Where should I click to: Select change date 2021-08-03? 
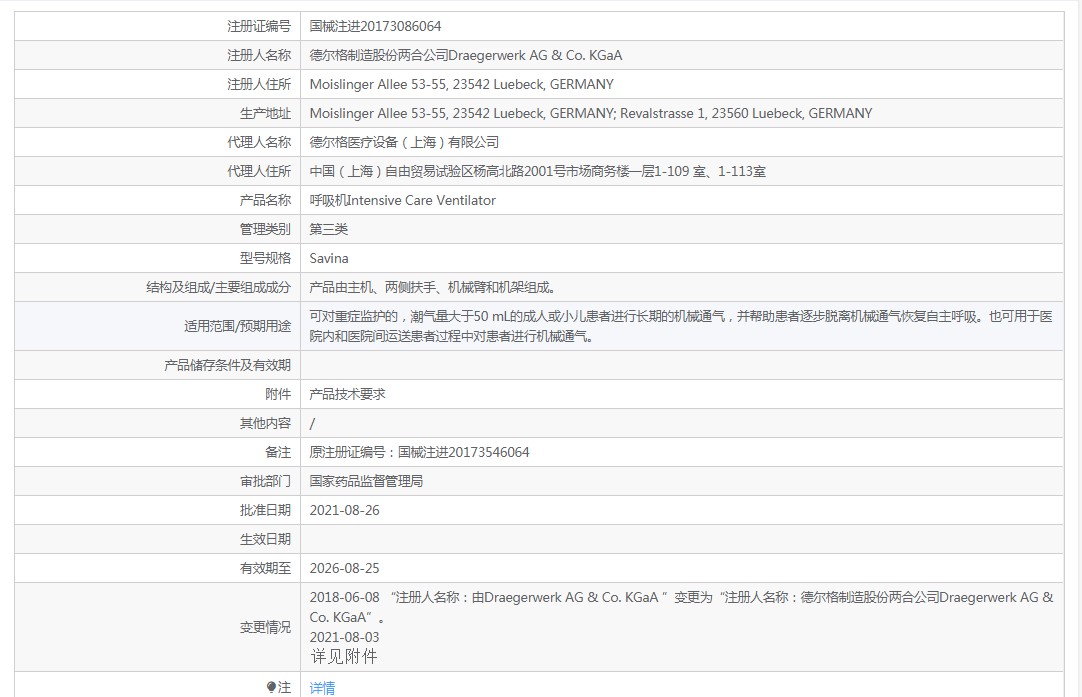point(344,637)
